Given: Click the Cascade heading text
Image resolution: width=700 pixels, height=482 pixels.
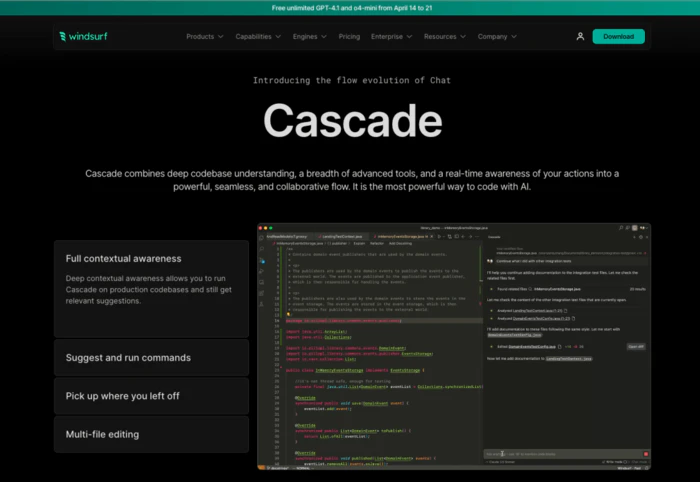Looking at the screenshot, I should coord(353,120).
